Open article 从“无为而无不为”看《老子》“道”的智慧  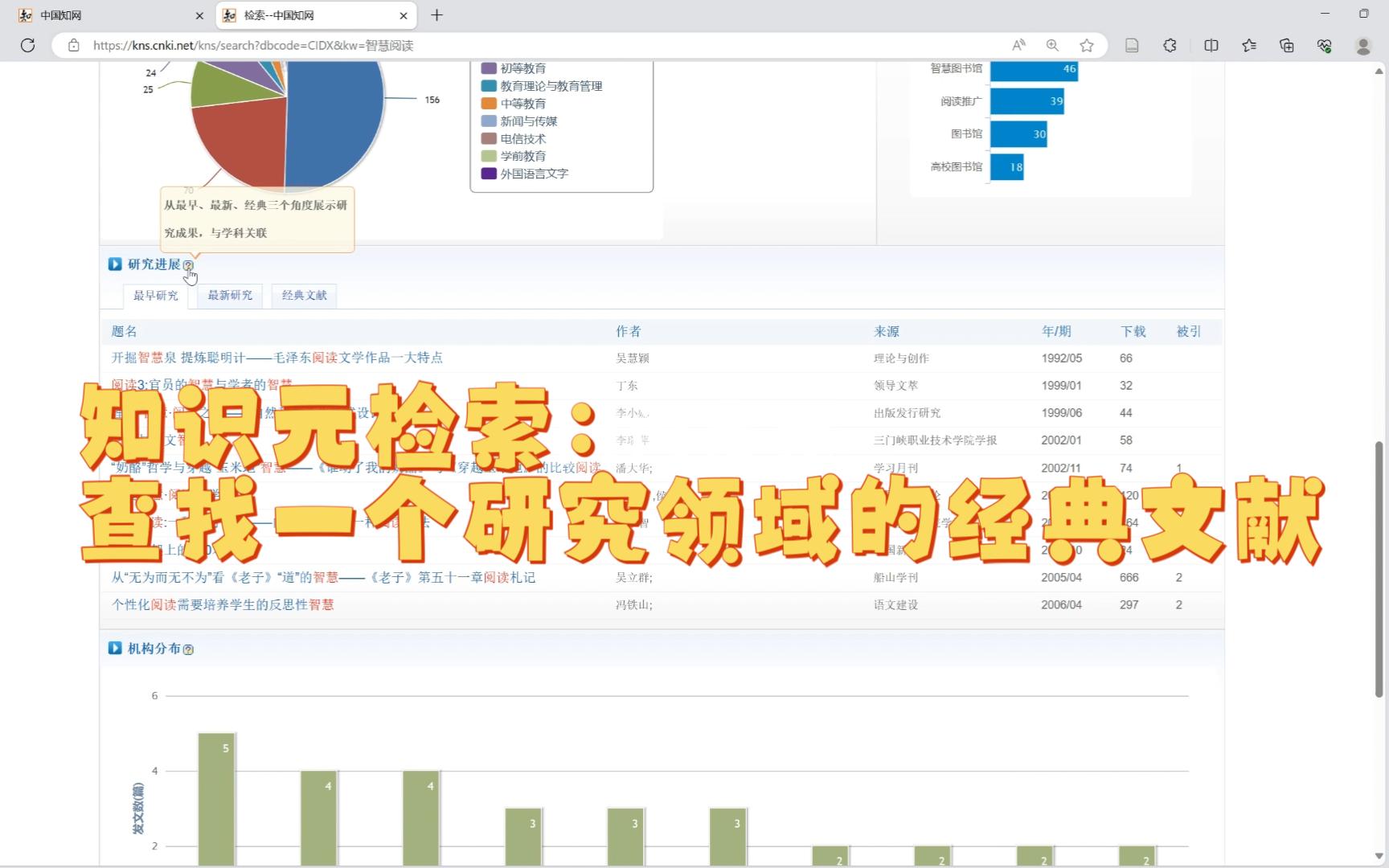coord(323,577)
